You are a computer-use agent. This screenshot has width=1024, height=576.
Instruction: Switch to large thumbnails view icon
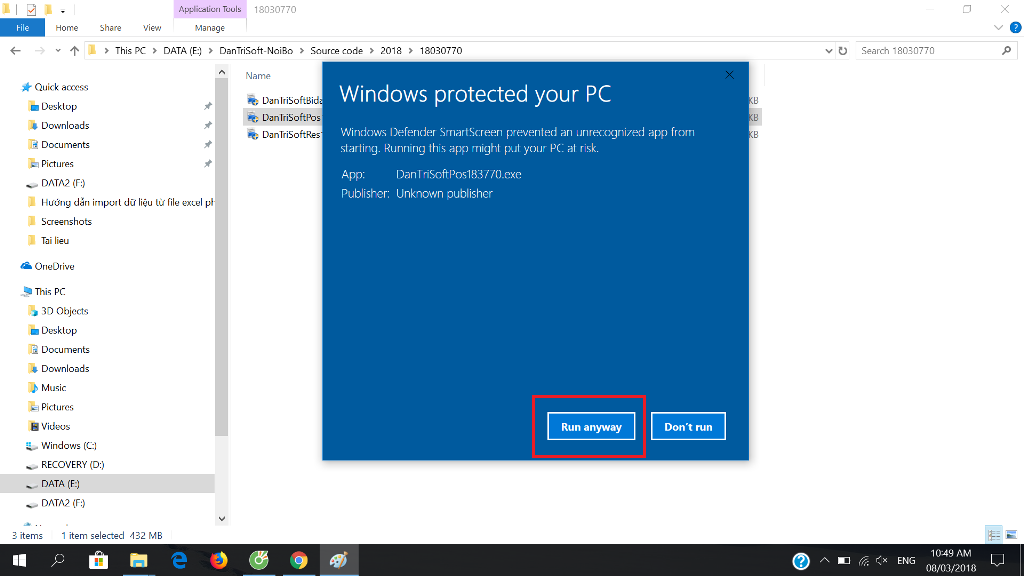pyautogui.click(x=1012, y=535)
